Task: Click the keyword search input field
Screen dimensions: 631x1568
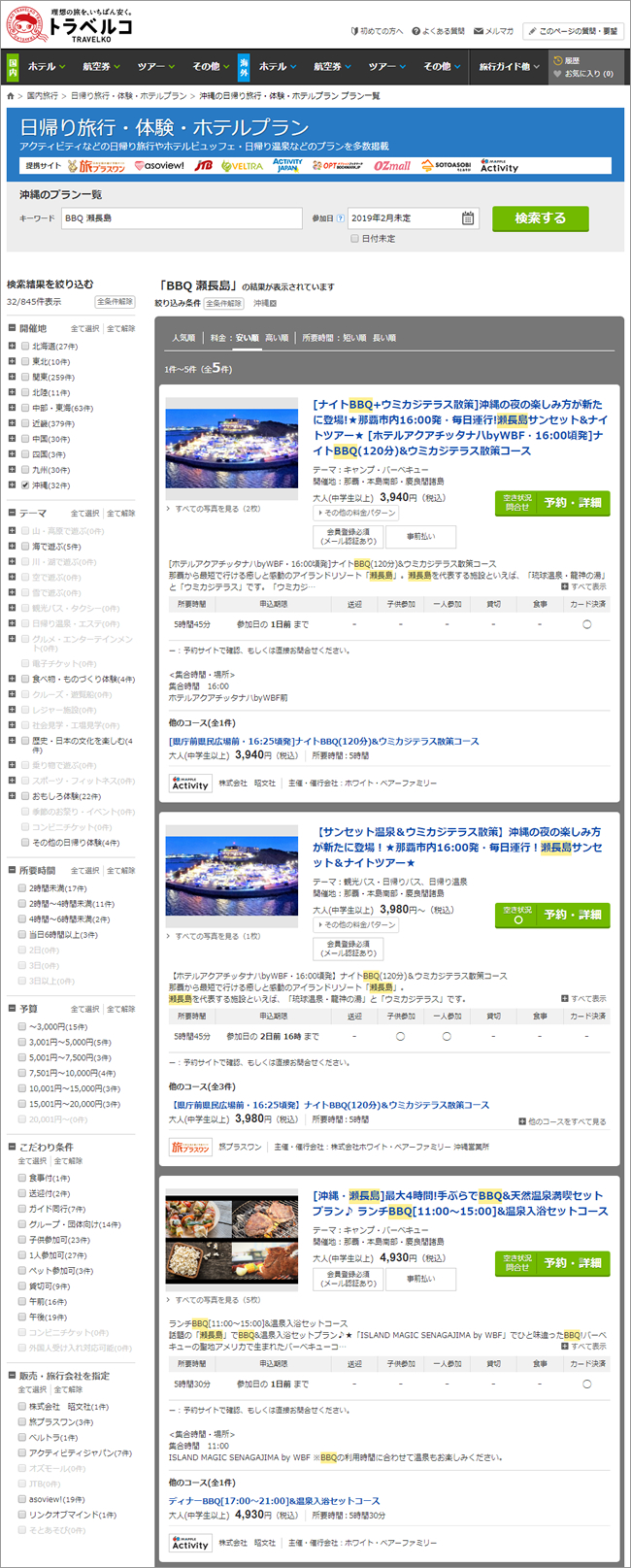Action: 194,218
